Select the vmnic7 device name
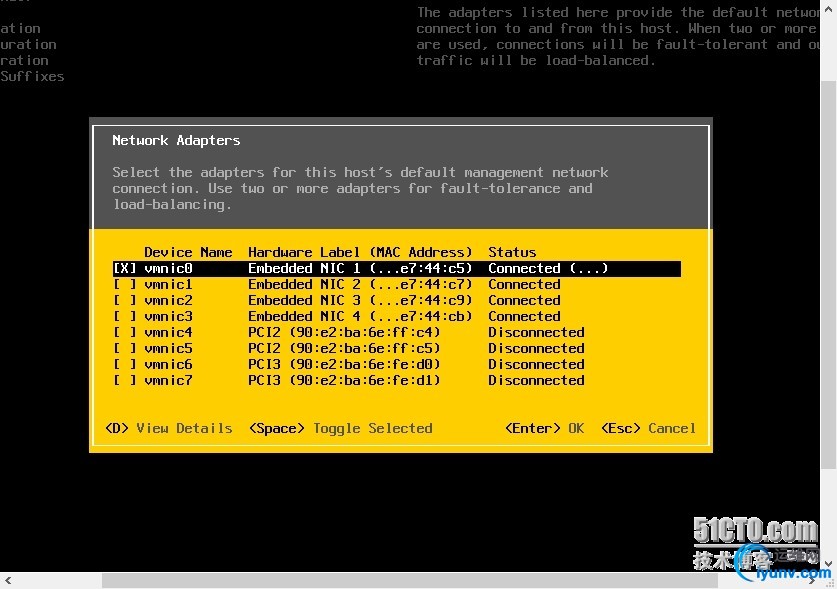The width and height of the screenshot is (837, 589). point(168,381)
